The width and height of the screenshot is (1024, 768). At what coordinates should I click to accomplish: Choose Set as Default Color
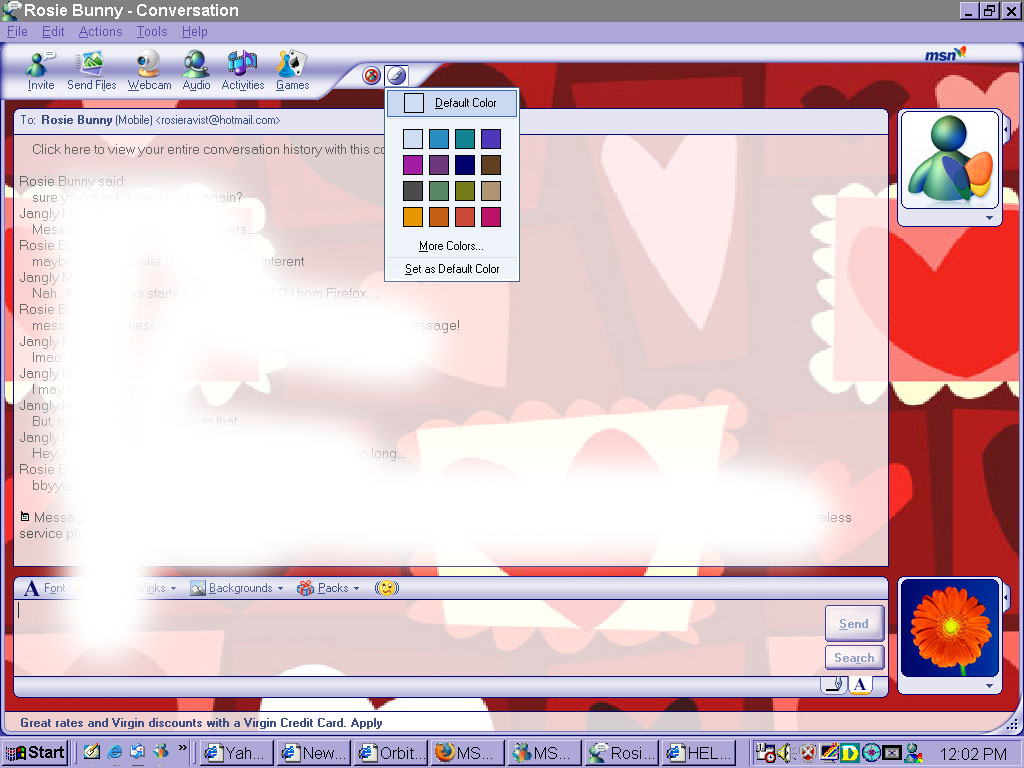(452, 269)
